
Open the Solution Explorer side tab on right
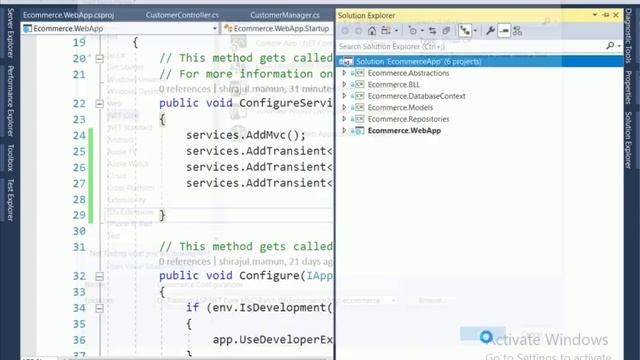point(629,140)
